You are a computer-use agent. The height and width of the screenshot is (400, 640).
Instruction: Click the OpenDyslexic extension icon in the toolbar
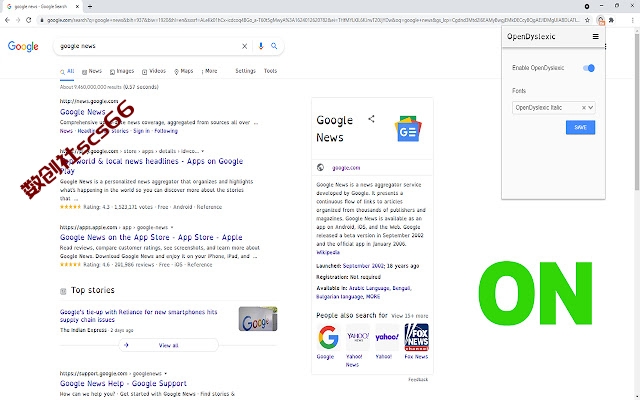(600, 20)
